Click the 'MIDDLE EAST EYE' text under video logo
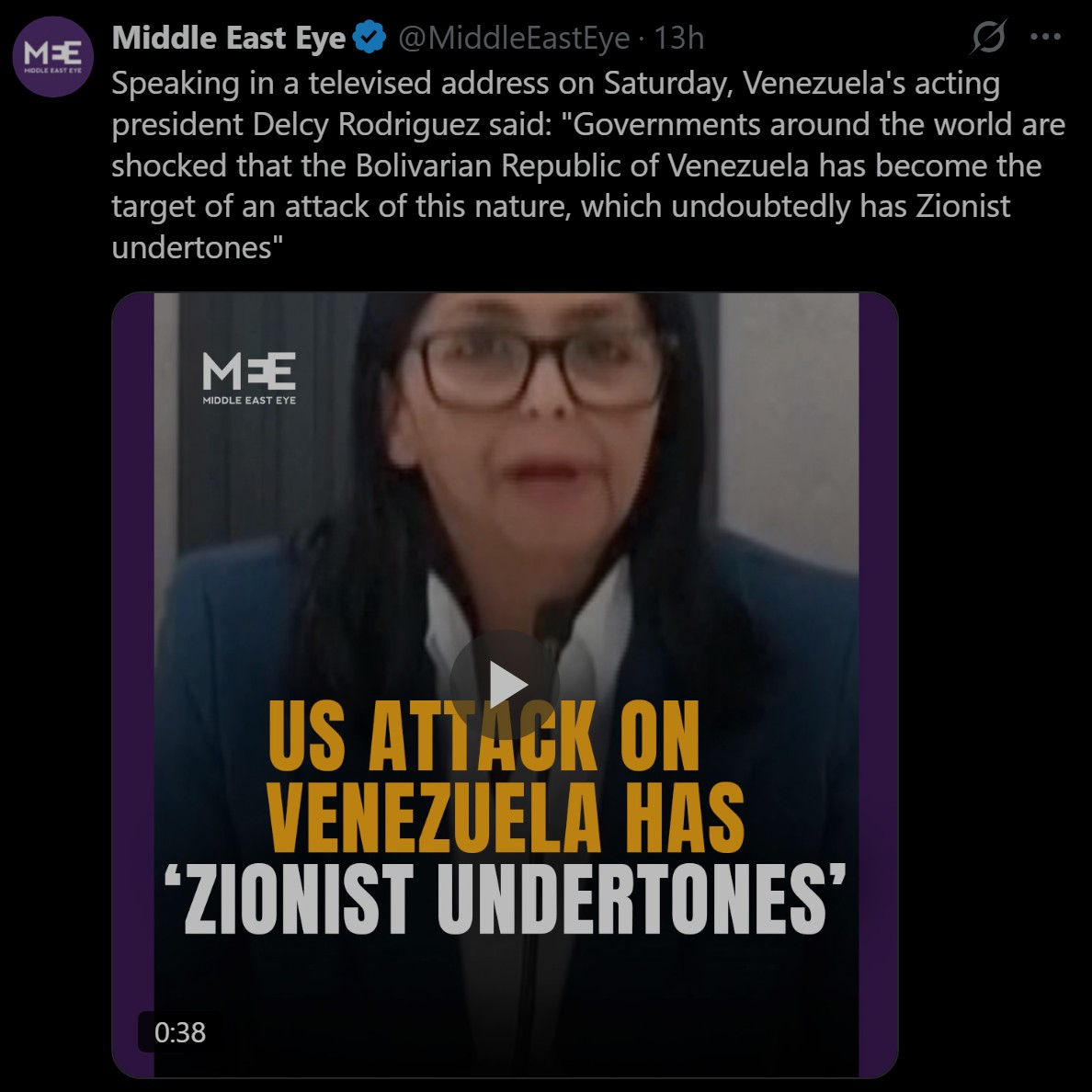 [x=248, y=400]
